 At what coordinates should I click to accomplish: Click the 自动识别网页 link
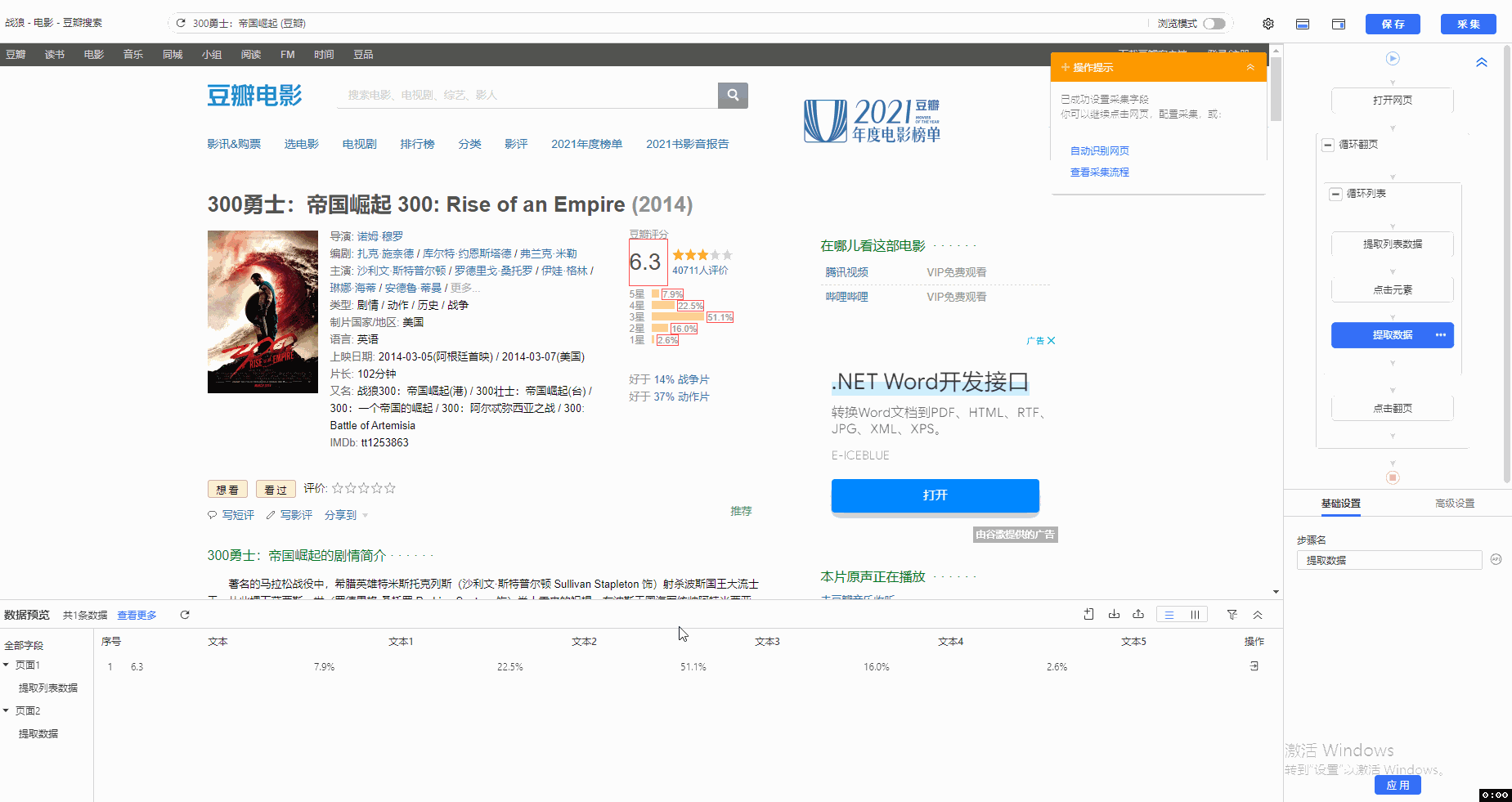(x=1100, y=150)
